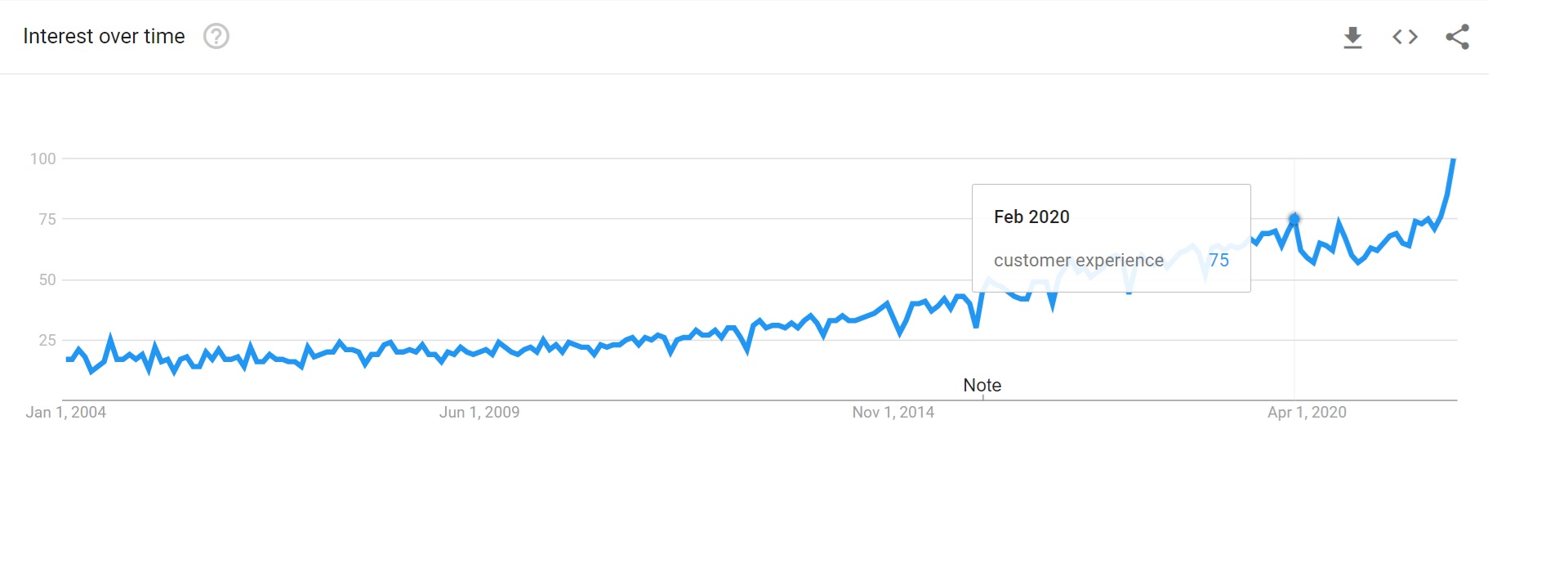Click the Note marker on the timeline

click(x=982, y=385)
